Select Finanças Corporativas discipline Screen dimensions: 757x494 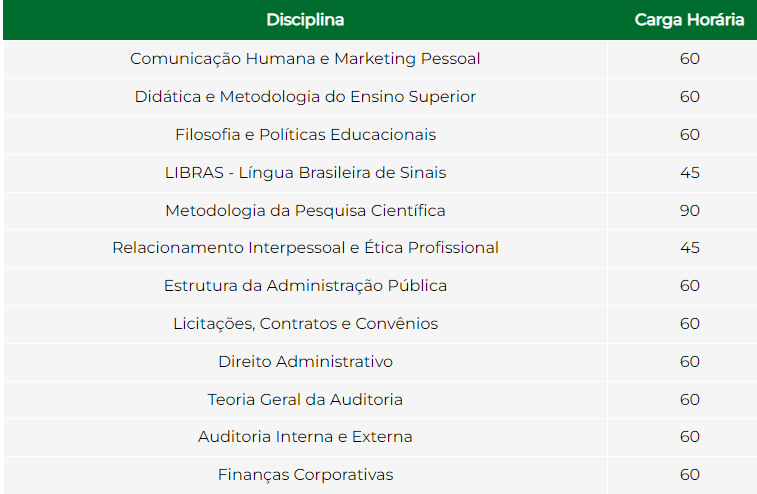305,475
